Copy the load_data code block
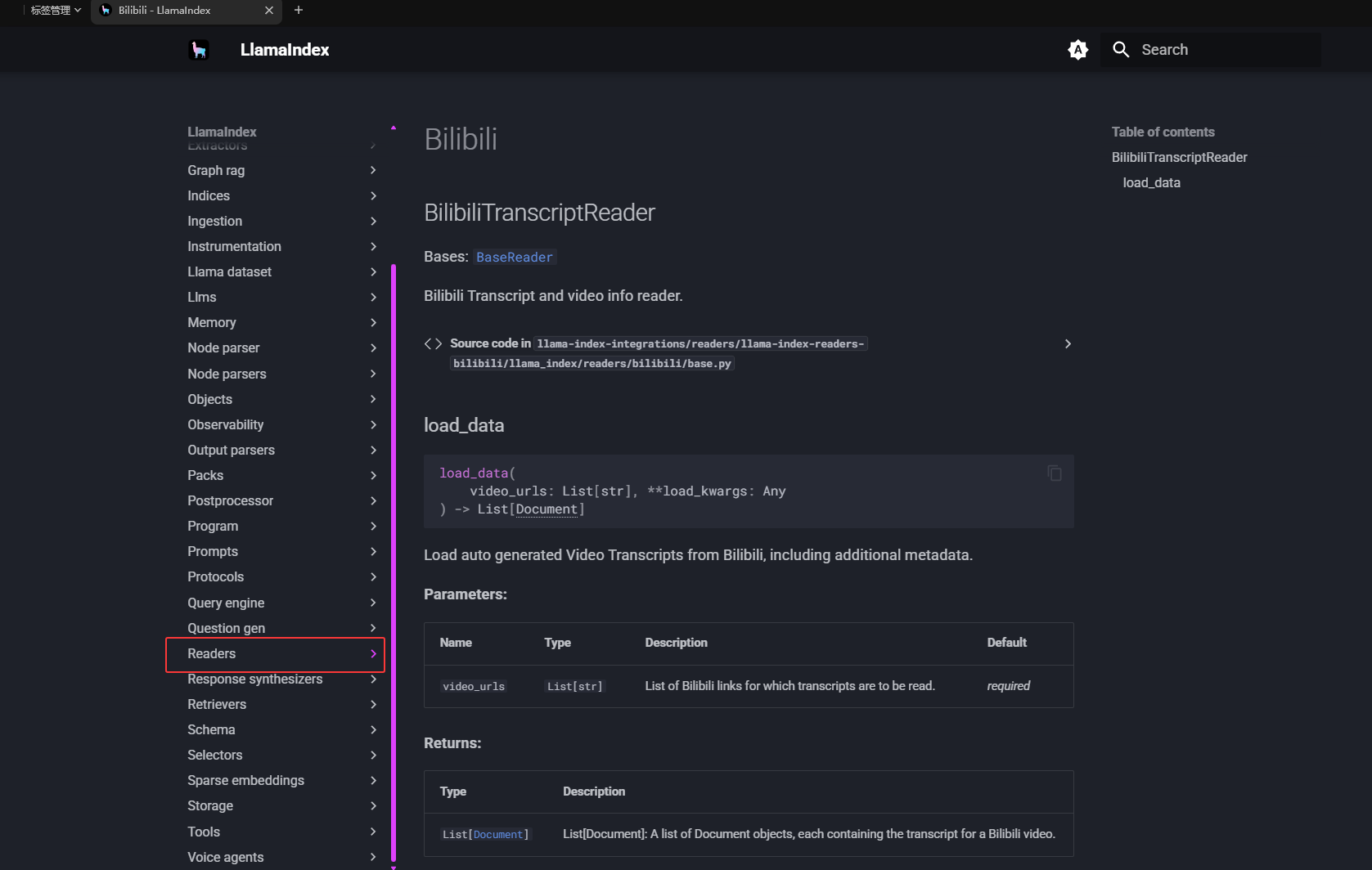Image resolution: width=1372 pixels, height=870 pixels. click(1055, 473)
